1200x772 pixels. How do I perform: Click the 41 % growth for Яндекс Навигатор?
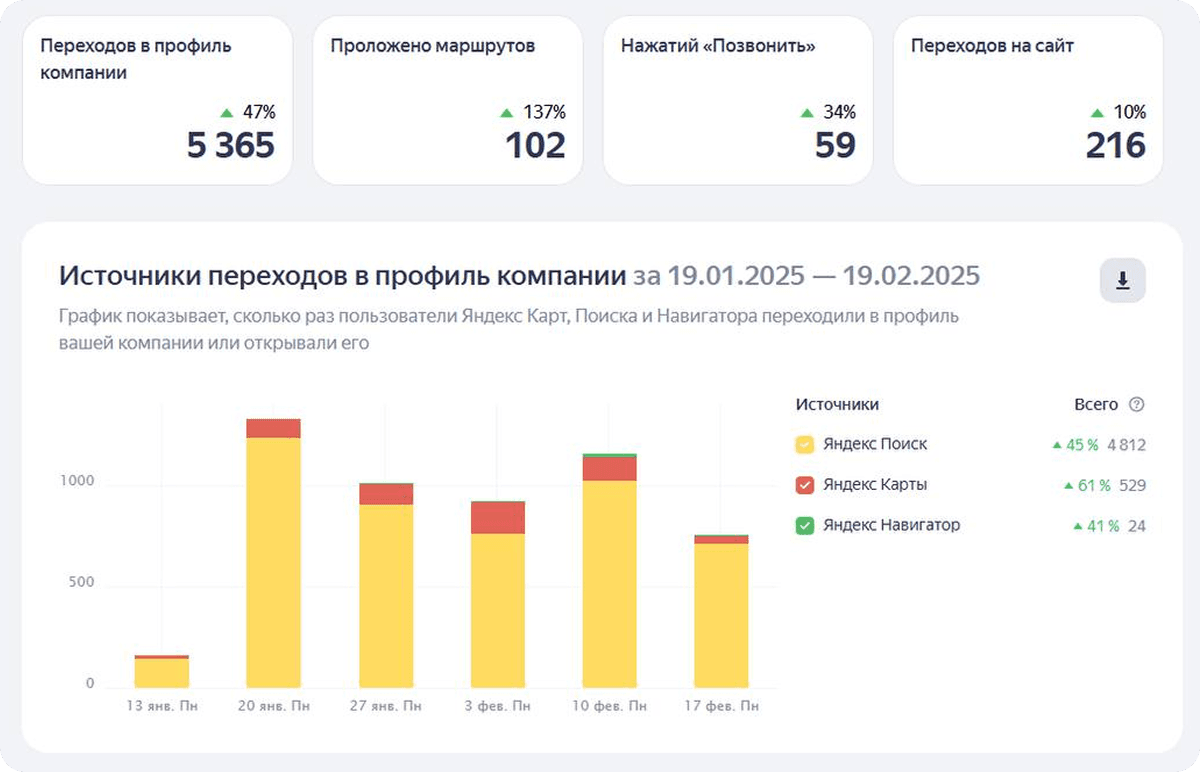click(1096, 526)
